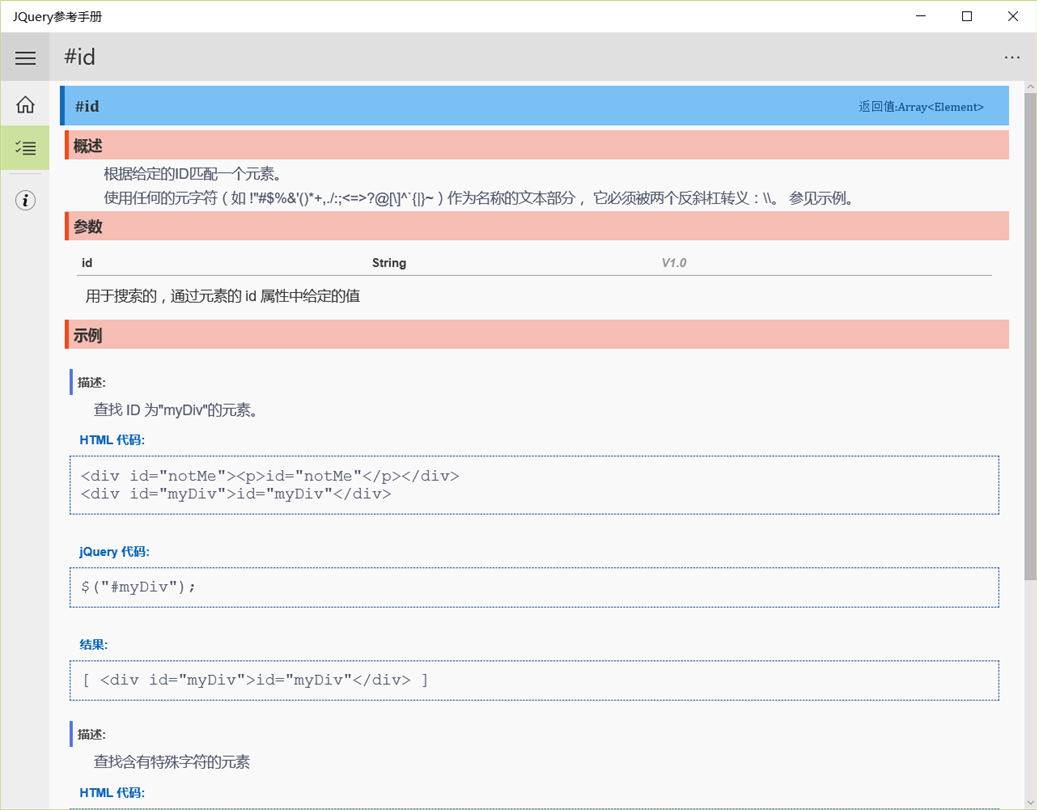Click parameter description 用于搜索的 line

pyautogui.click(x=223, y=296)
